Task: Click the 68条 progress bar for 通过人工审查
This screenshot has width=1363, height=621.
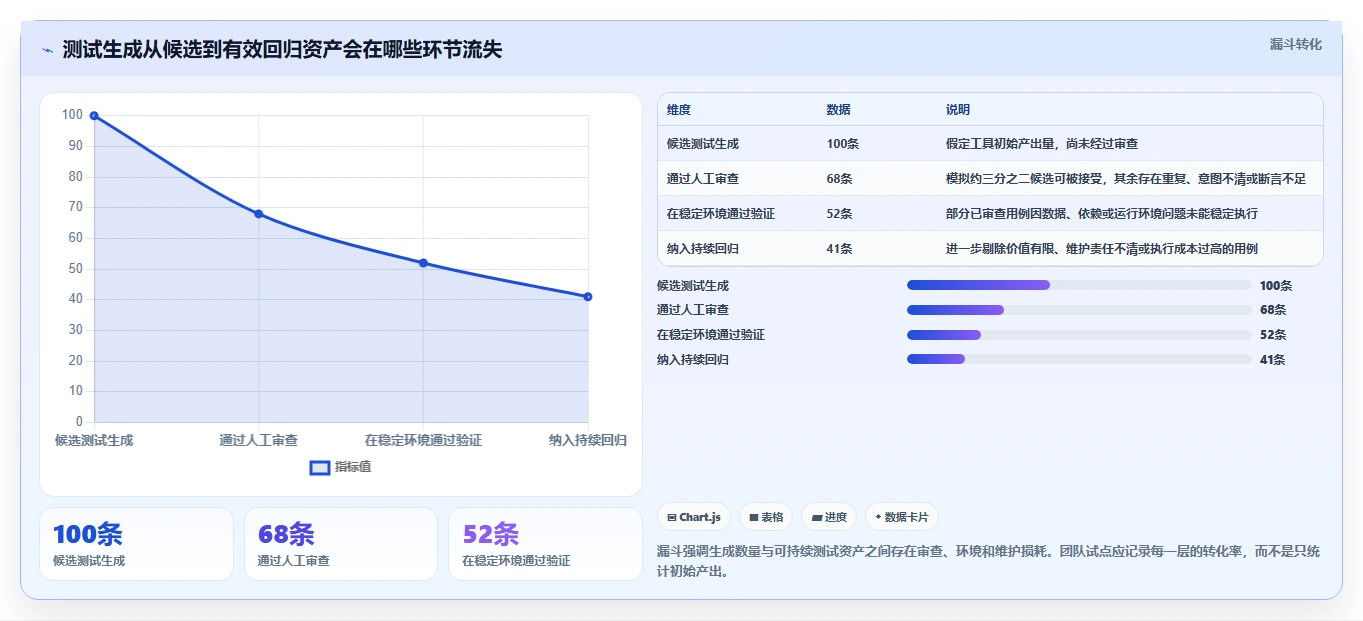Action: click(1079, 310)
